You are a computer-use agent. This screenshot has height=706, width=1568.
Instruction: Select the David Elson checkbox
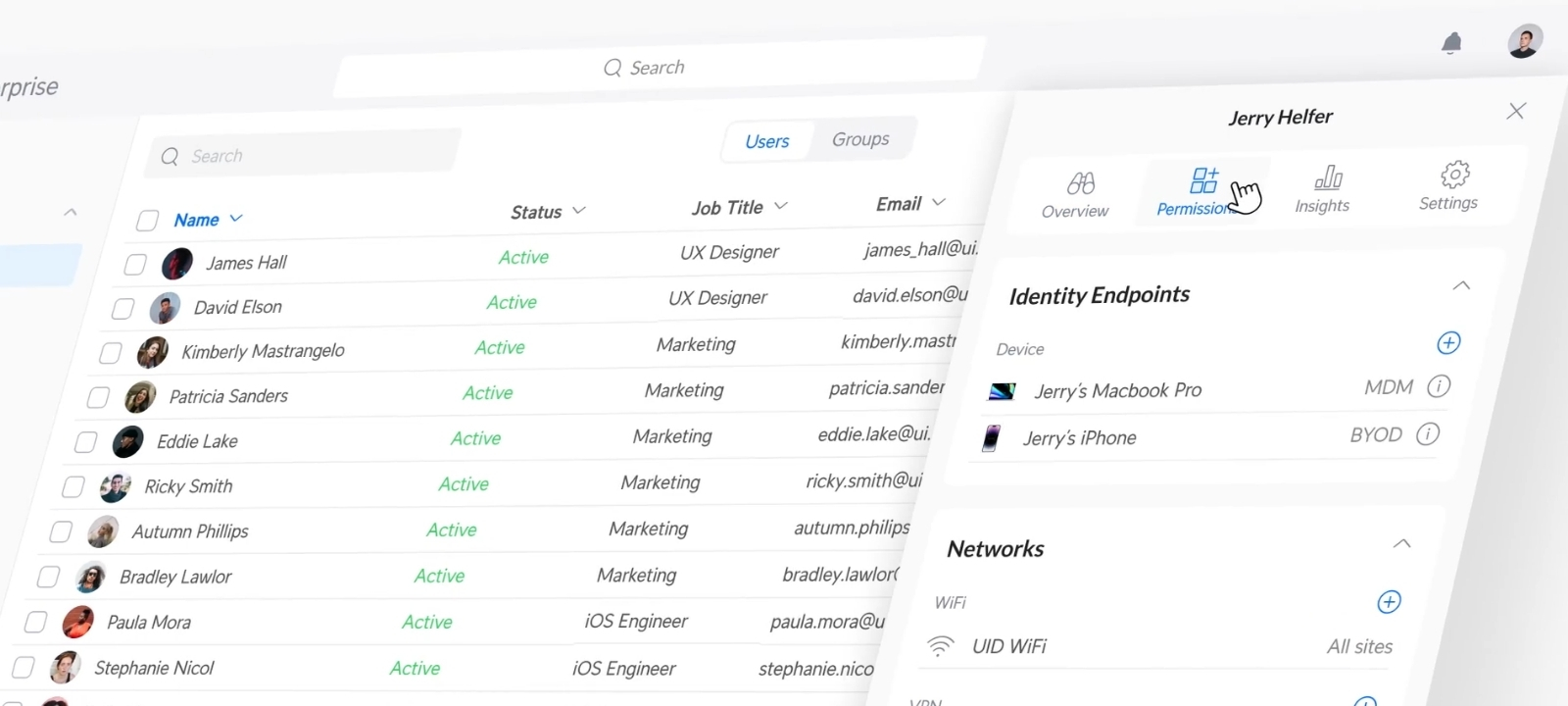122,310
